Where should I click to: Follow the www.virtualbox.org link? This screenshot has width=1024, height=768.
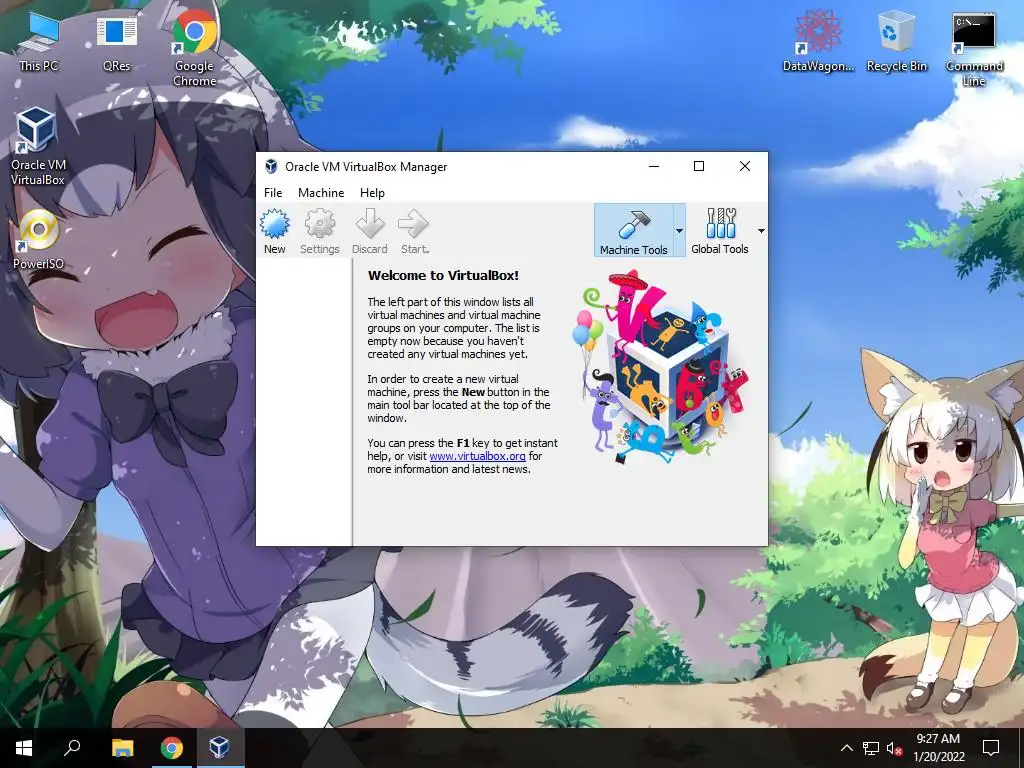(477, 456)
